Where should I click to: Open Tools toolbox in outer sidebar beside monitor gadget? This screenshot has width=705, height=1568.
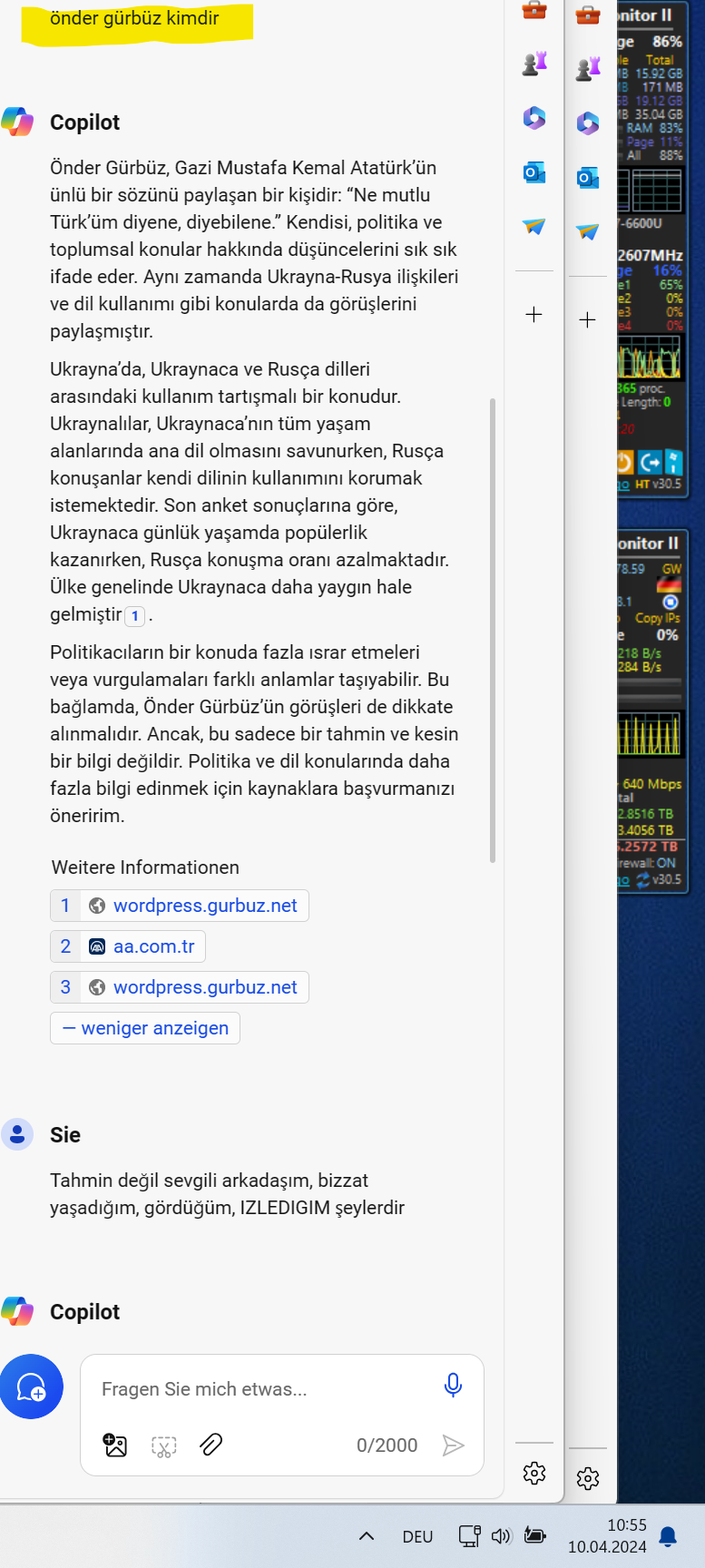588,15
